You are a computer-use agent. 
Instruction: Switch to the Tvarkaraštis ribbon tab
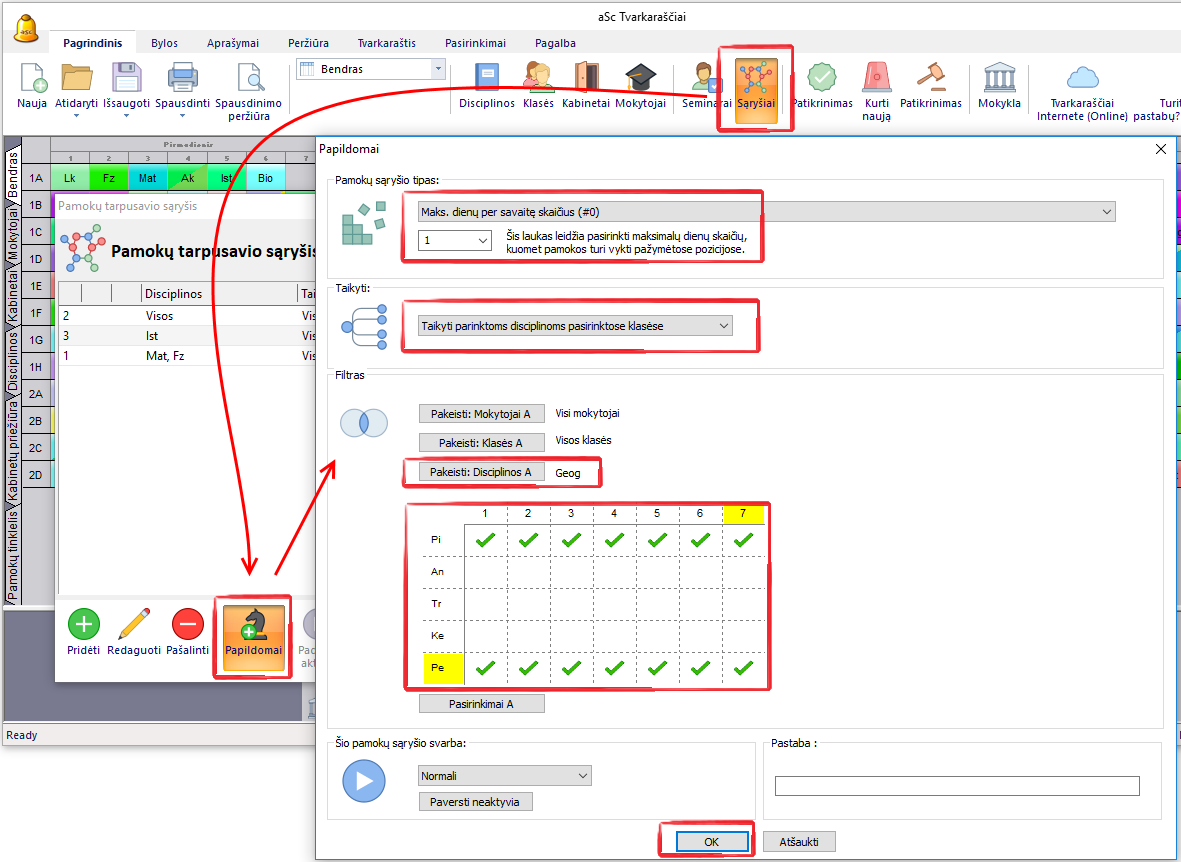pos(386,43)
